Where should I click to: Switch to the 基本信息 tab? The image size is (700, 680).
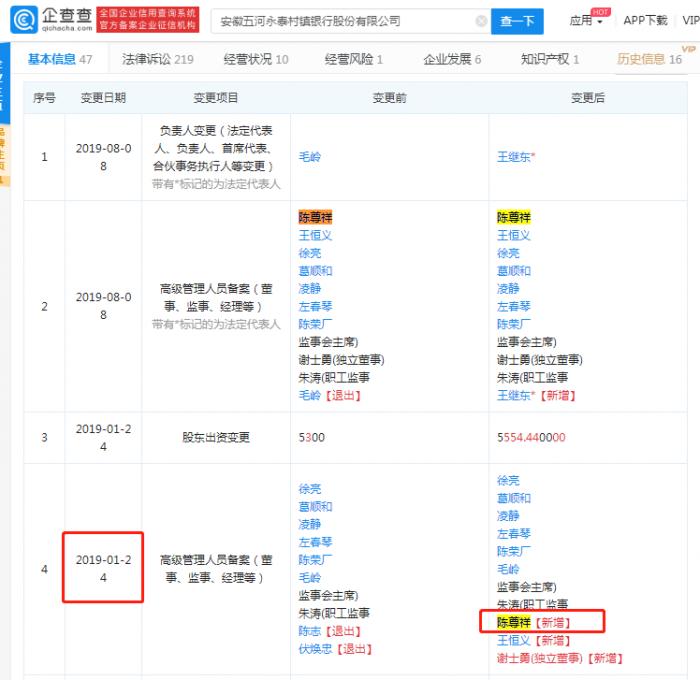coord(59,59)
